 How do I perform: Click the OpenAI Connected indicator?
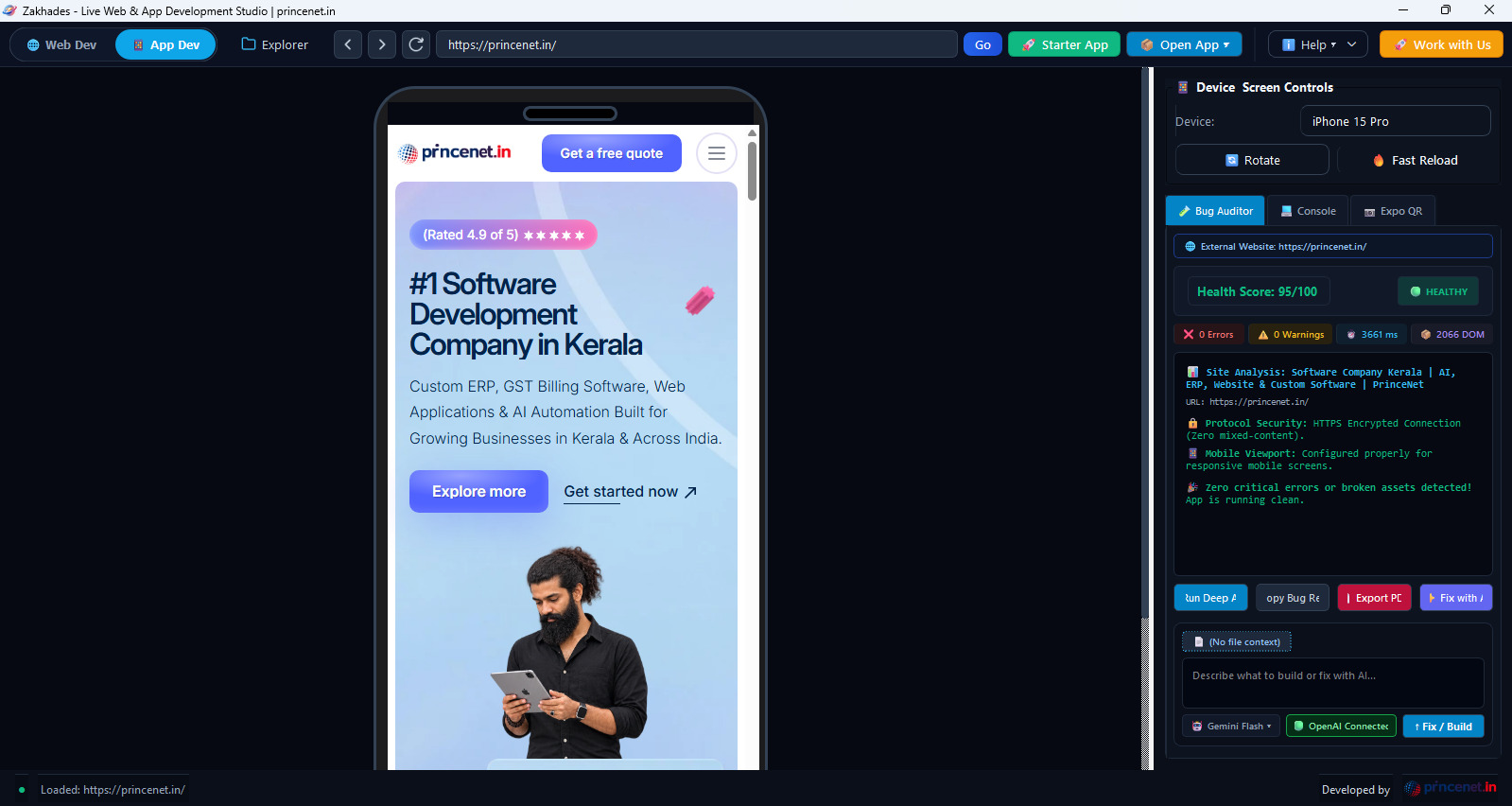[x=1341, y=726]
